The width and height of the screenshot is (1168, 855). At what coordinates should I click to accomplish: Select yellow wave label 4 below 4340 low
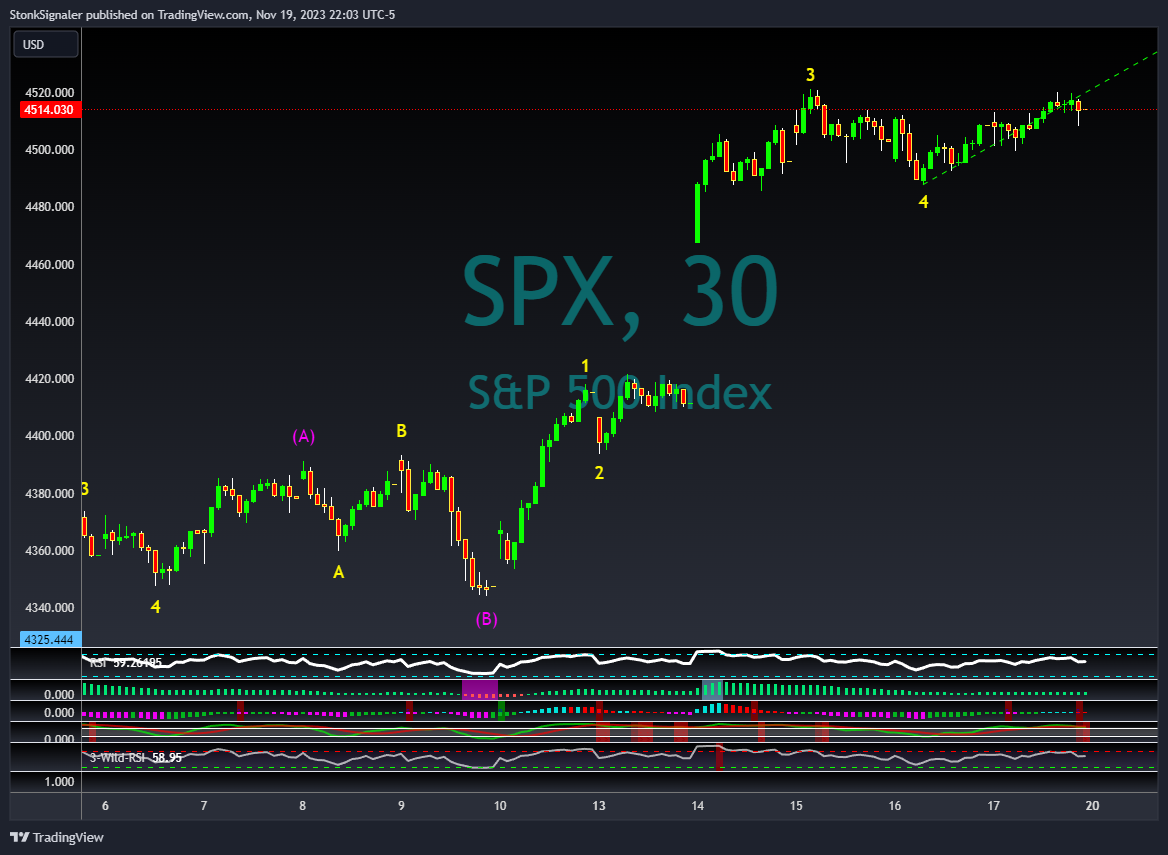[x=156, y=606]
